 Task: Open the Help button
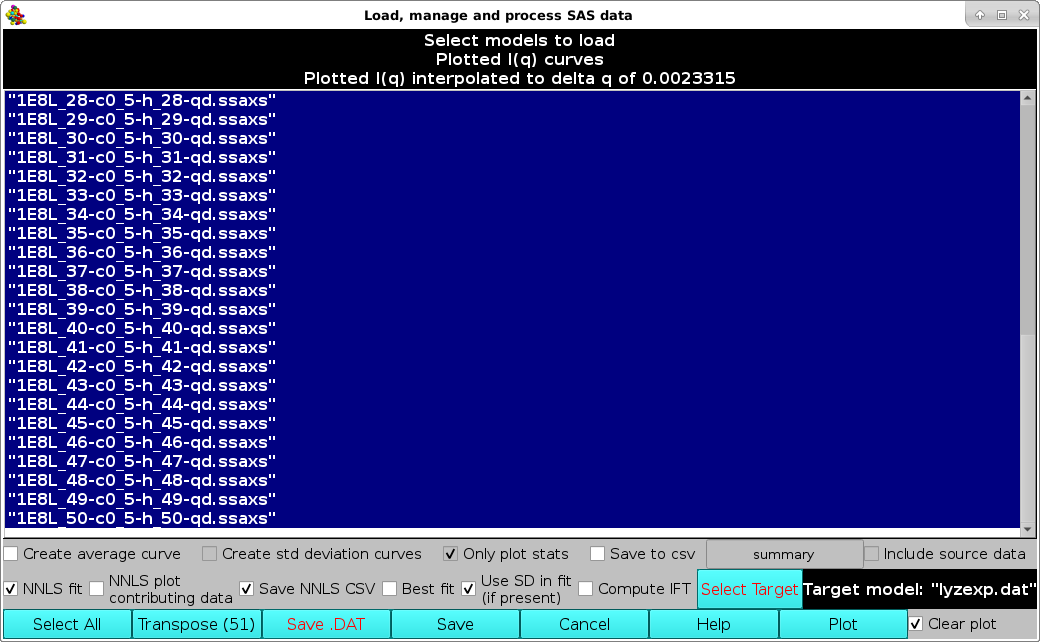713,624
